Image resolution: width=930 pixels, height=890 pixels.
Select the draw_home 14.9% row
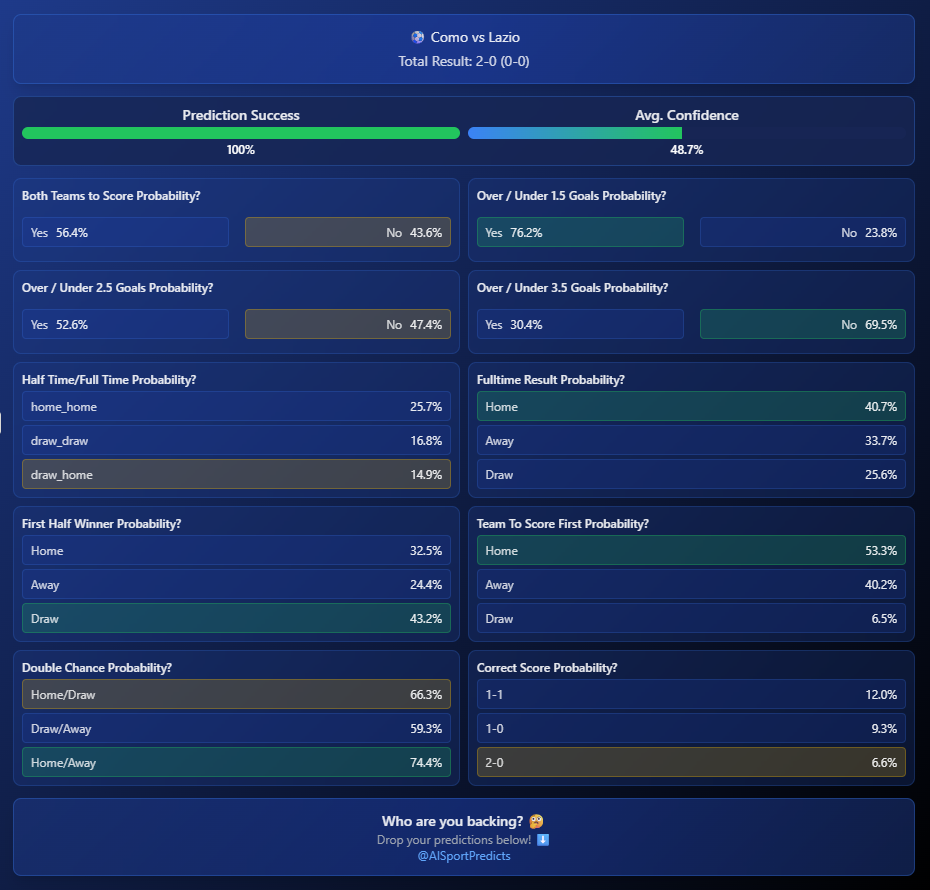coord(236,474)
